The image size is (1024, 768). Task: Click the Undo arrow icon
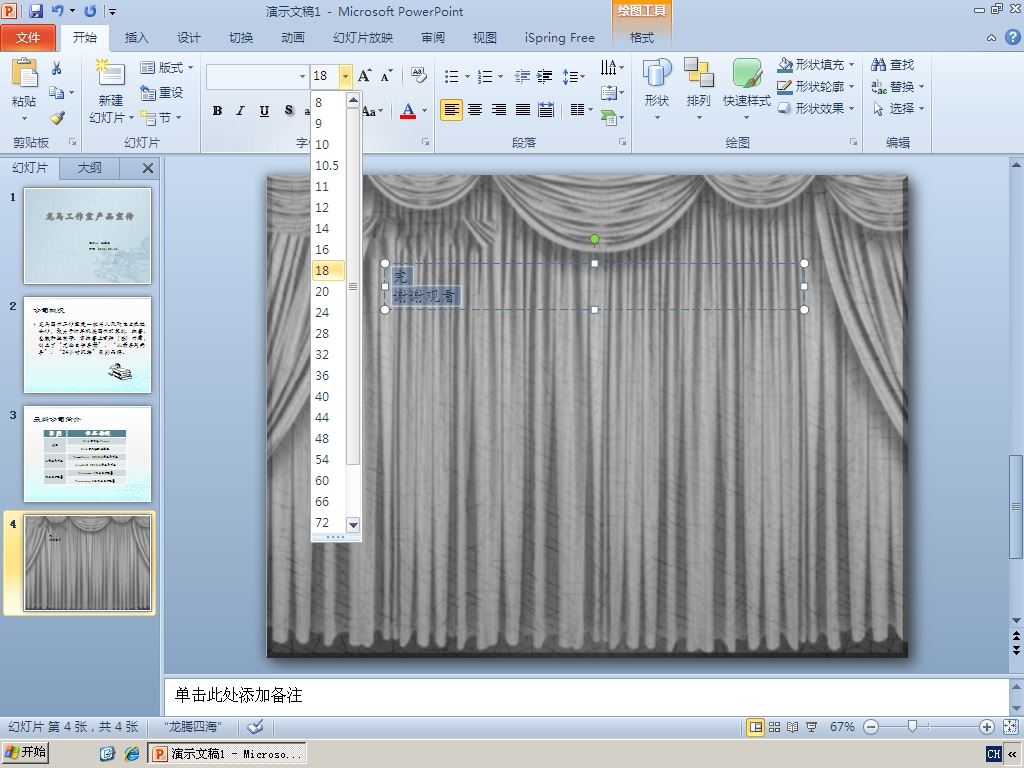coord(57,11)
